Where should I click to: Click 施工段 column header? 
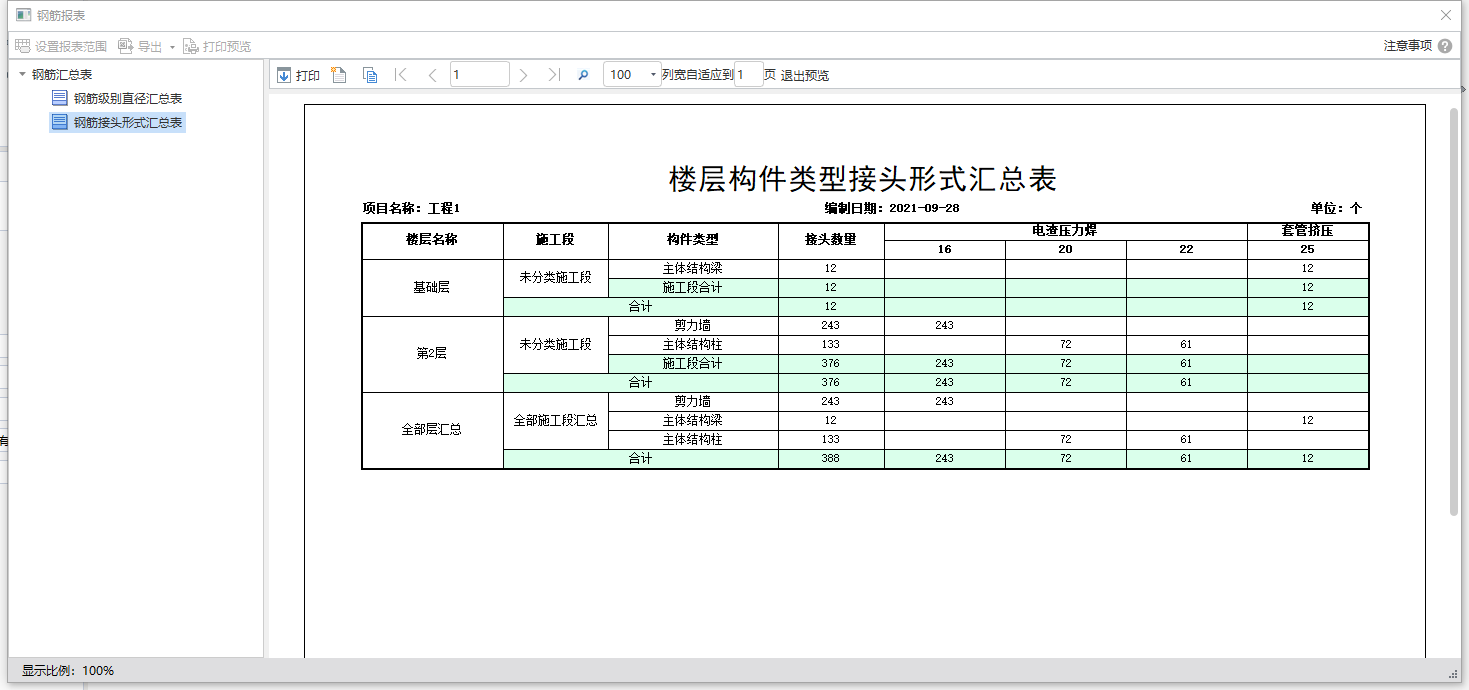tap(556, 240)
